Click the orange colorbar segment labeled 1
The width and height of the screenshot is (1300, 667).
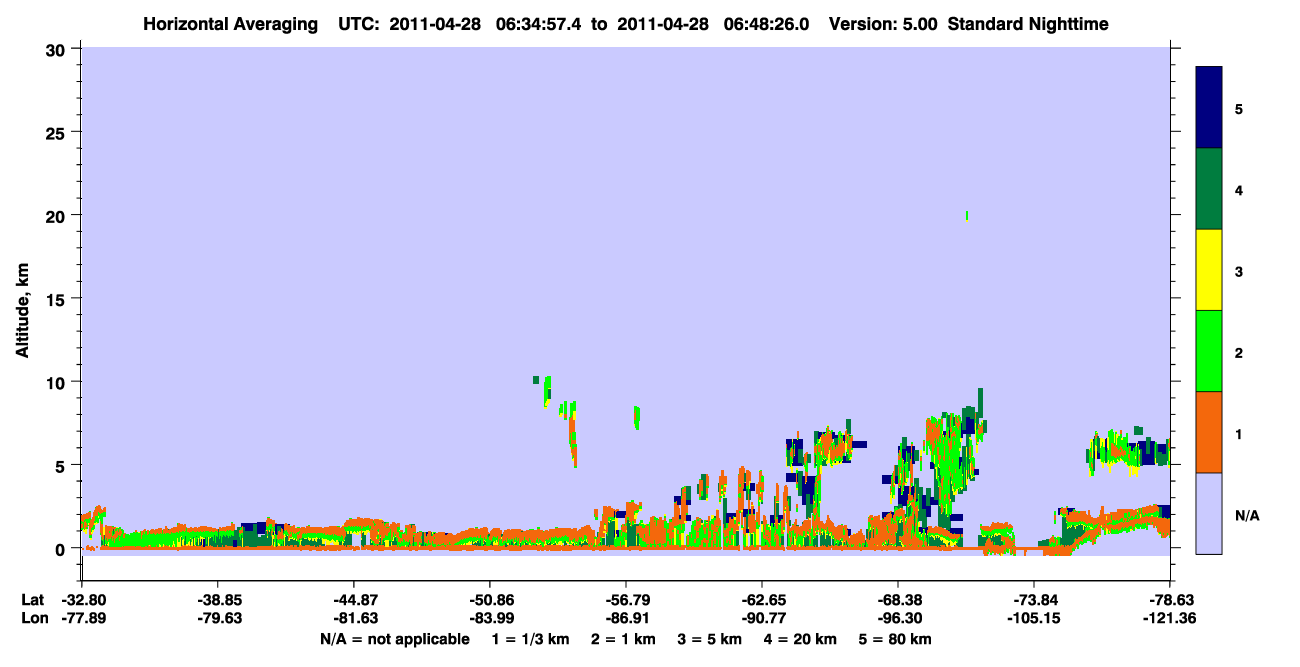1209,432
